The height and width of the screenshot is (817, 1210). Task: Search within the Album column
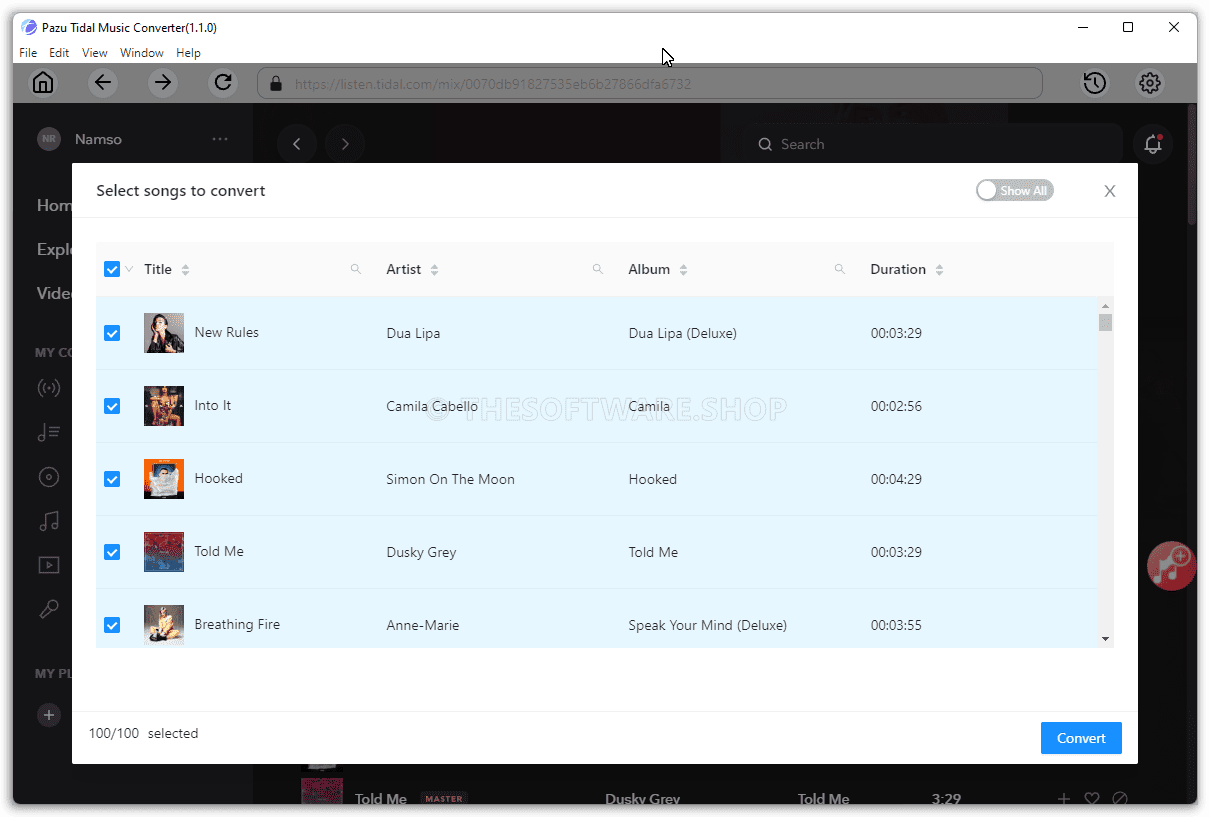click(x=840, y=269)
